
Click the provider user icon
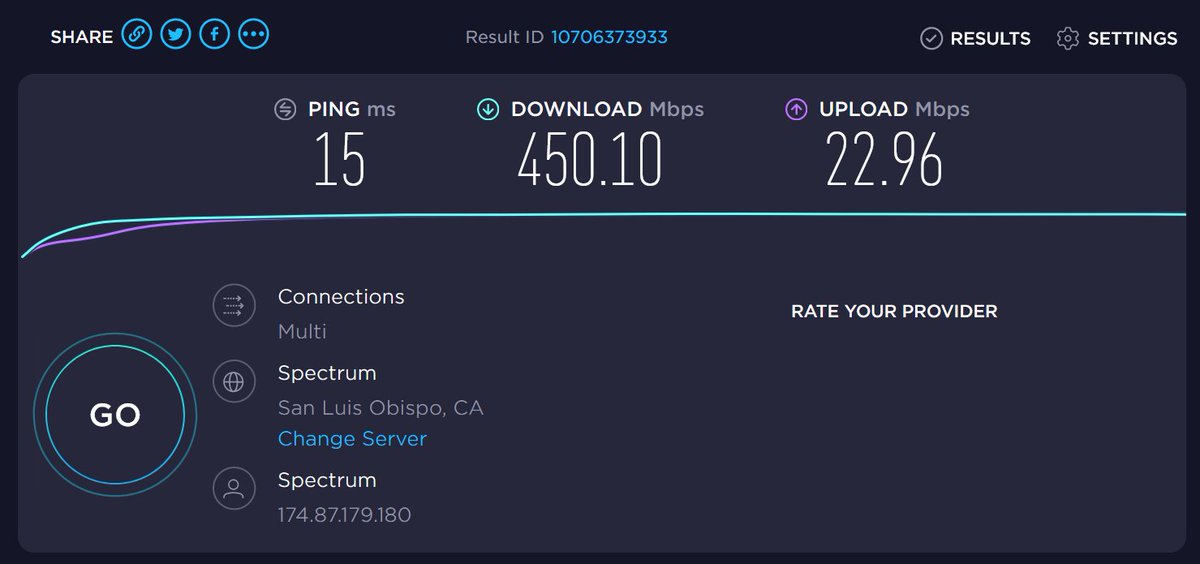[x=234, y=488]
